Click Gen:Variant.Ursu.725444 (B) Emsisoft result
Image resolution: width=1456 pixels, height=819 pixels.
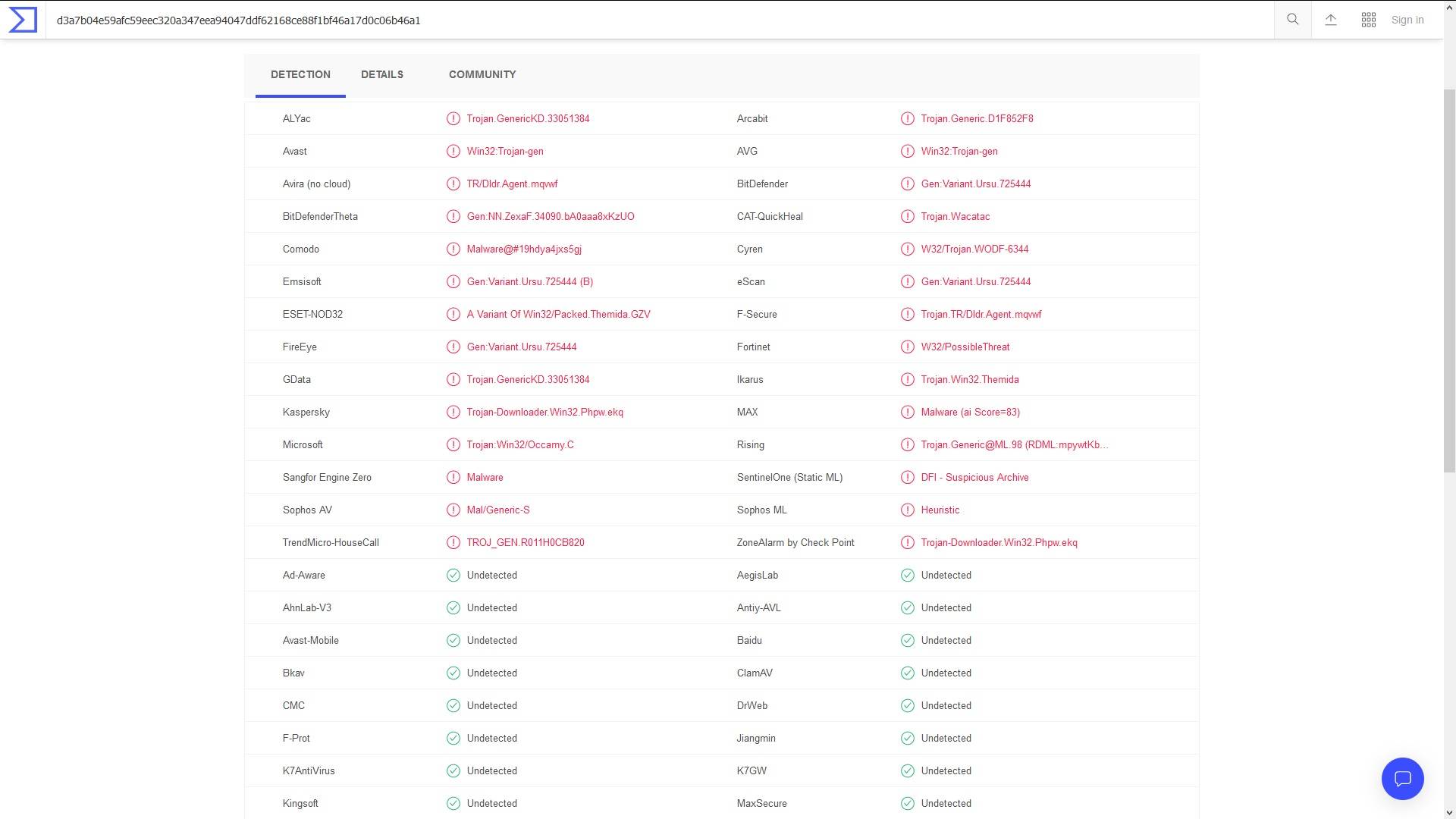(530, 282)
